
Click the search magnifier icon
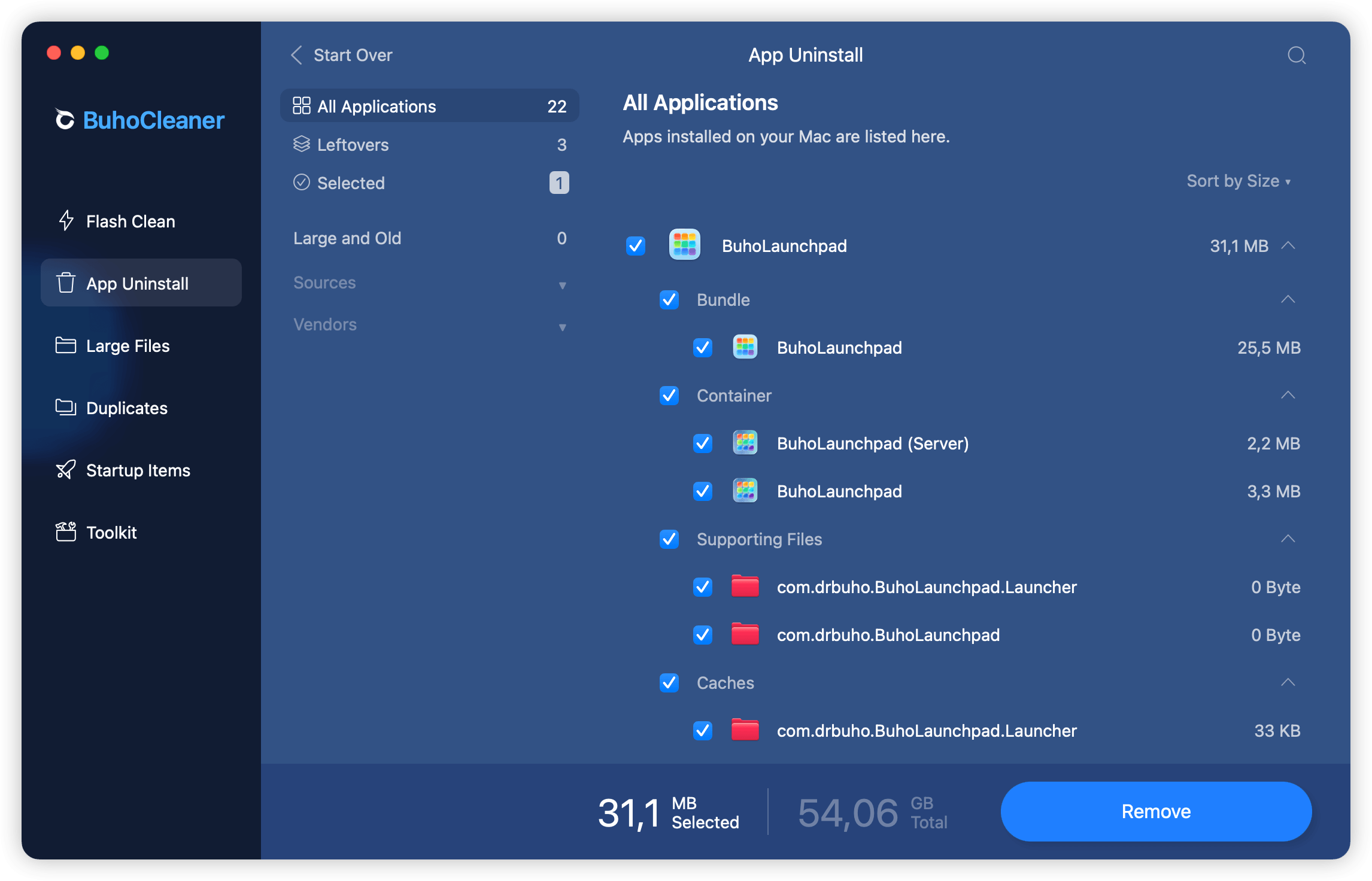tap(1296, 55)
